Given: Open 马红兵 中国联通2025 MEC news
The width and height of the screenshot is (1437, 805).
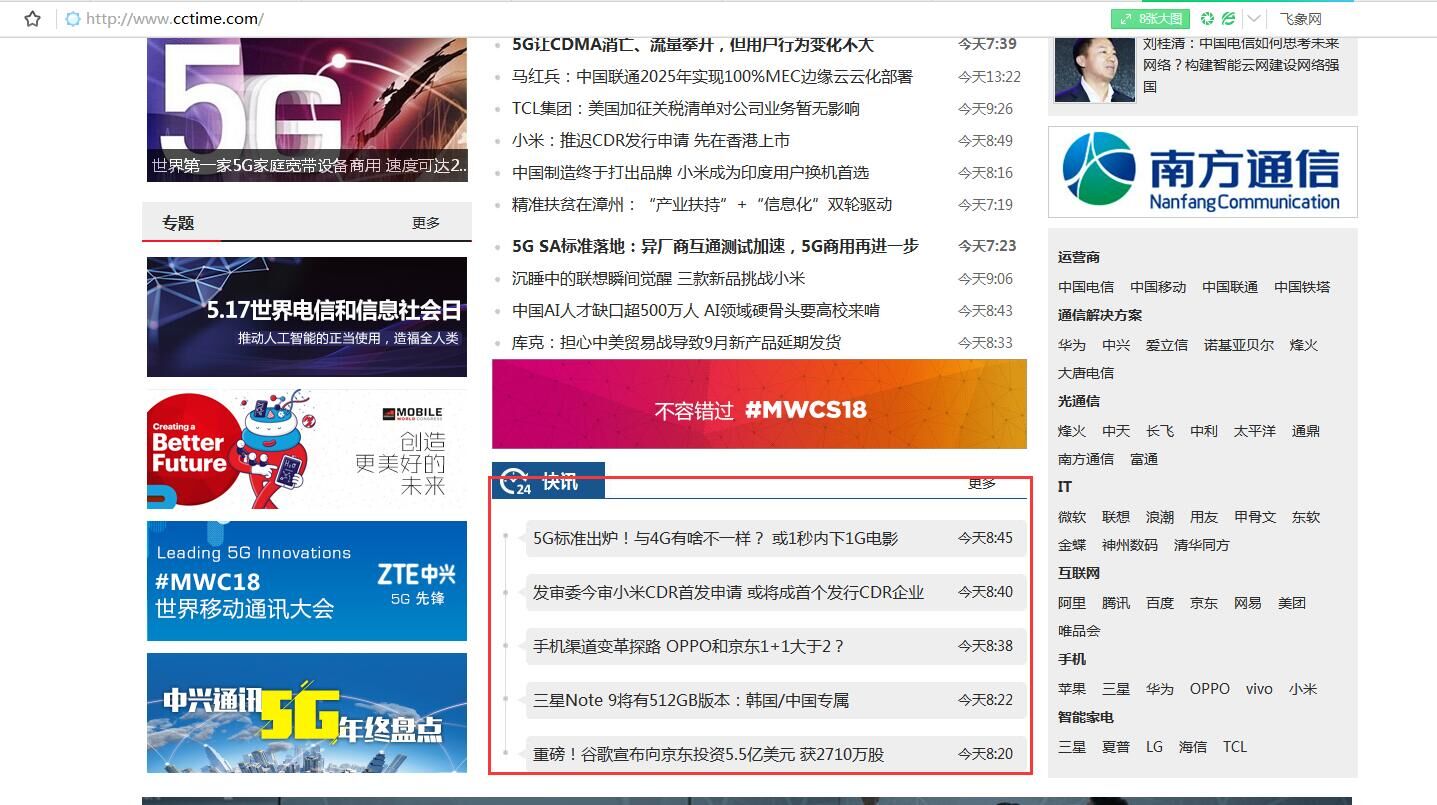Looking at the screenshot, I should point(712,76).
